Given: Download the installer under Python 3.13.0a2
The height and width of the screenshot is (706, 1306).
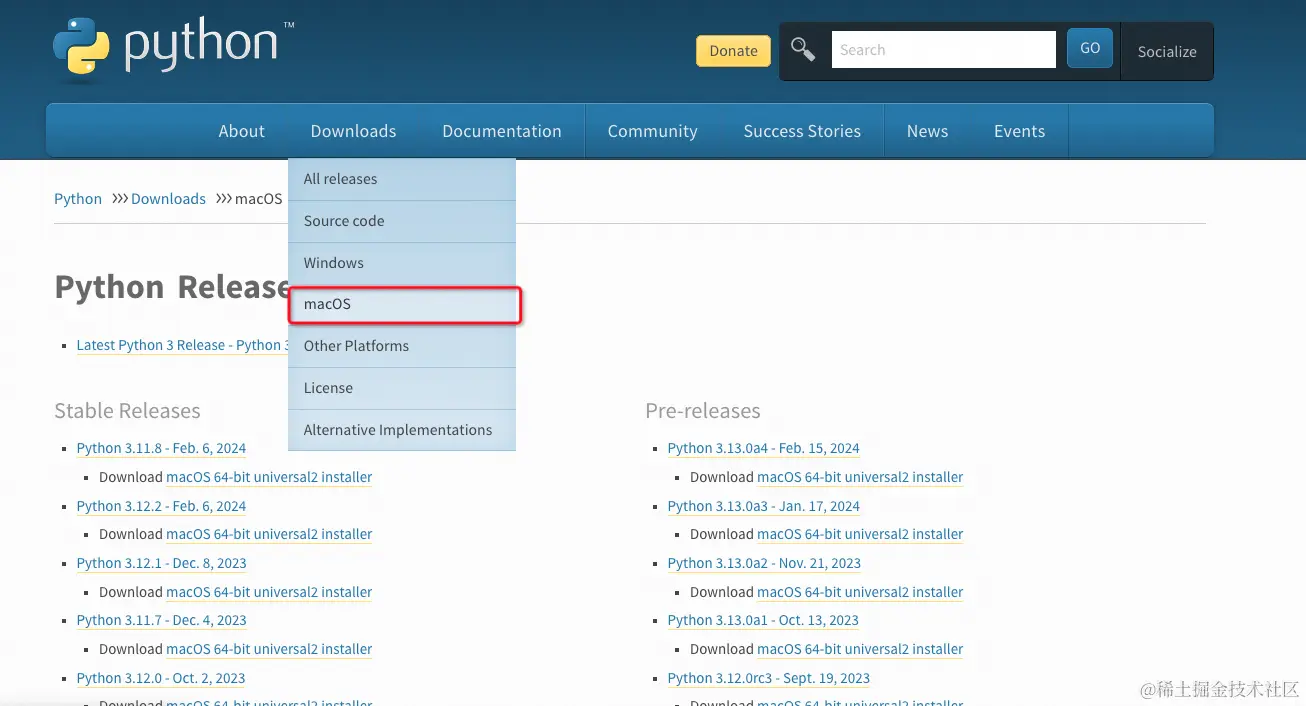Looking at the screenshot, I should pyautogui.click(x=860, y=592).
